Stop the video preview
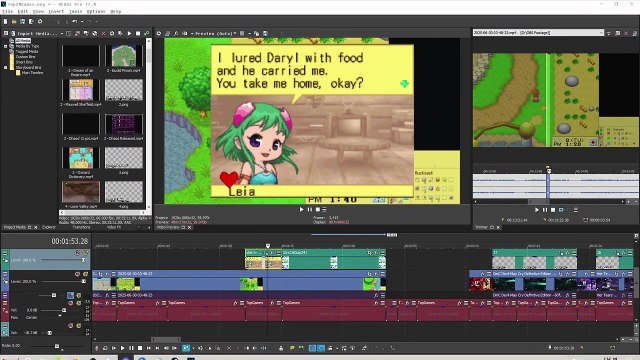Screen dimensions: 640x360 click(x=318, y=209)
